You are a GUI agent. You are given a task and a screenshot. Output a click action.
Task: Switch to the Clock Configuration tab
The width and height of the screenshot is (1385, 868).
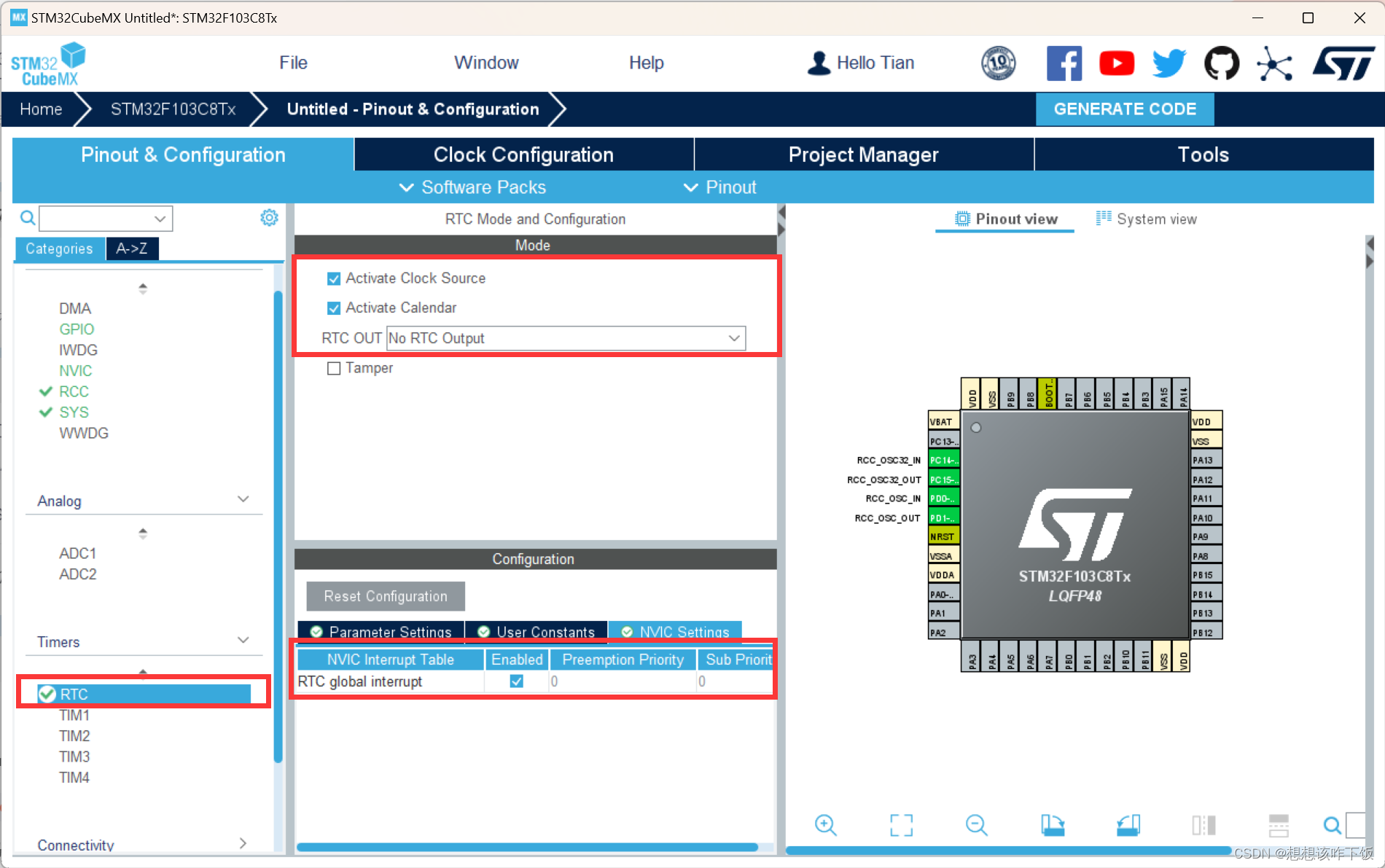click(x=523, y=154)
